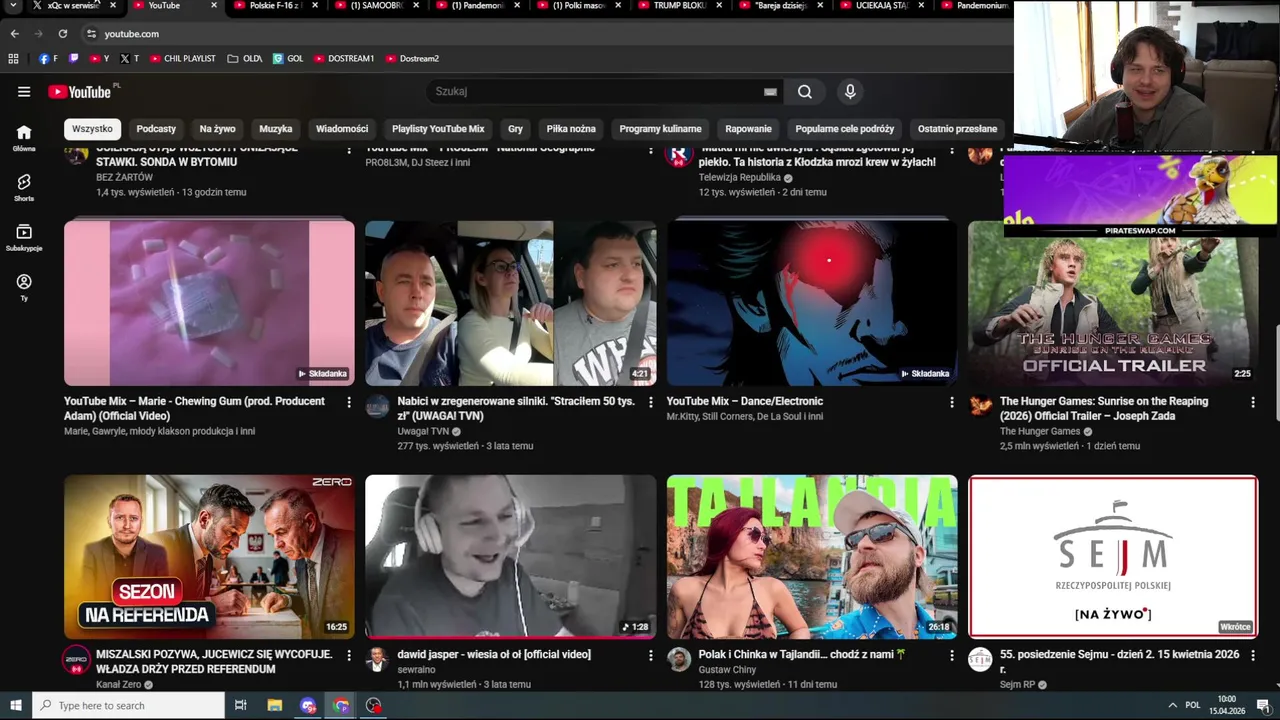Open more options for Dance/Electronic mix

pyautogui.click(x=952, y=402)
